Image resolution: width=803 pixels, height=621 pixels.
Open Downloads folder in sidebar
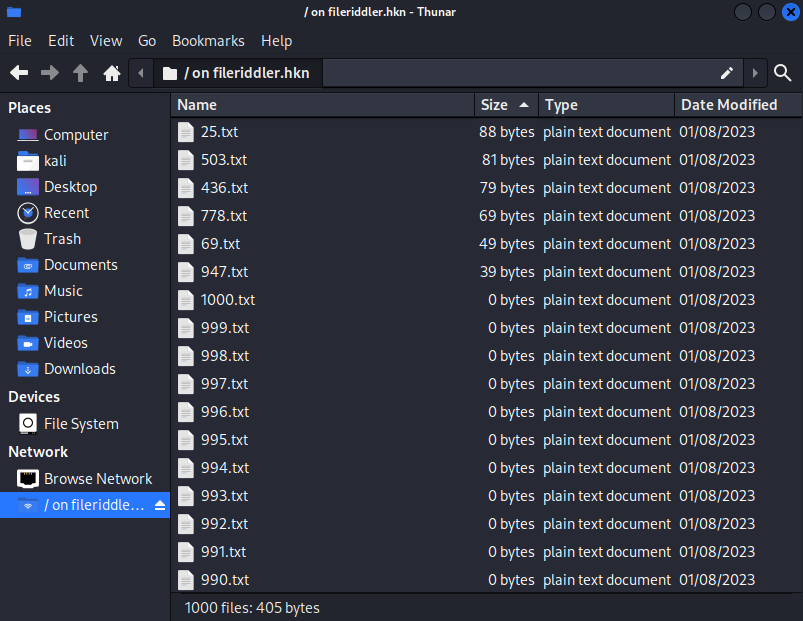click(x=79, y=369)
